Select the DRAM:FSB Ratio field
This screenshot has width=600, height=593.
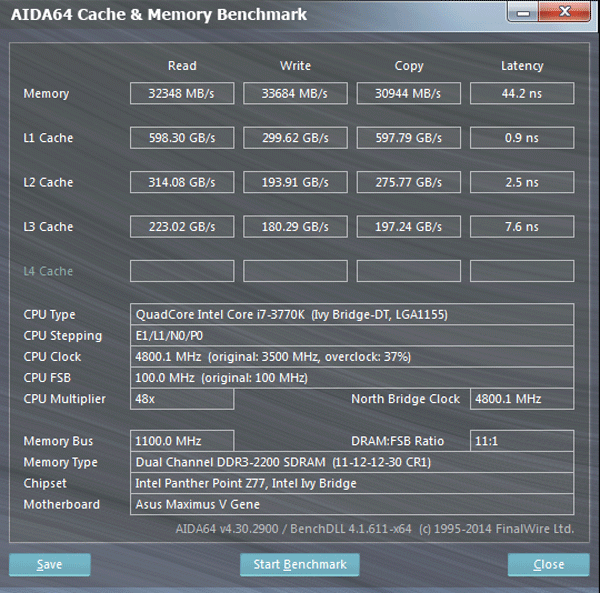point(522,441)
